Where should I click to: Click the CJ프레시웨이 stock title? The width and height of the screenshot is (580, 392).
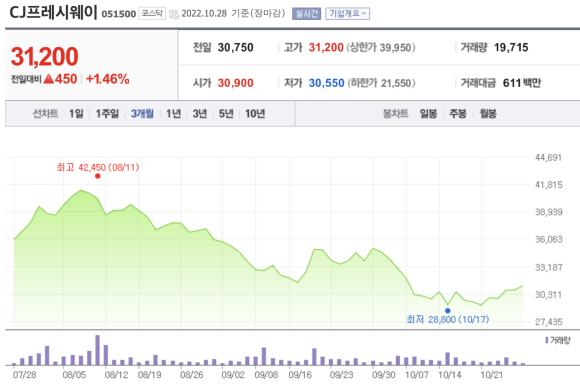(x=53, y=12)
